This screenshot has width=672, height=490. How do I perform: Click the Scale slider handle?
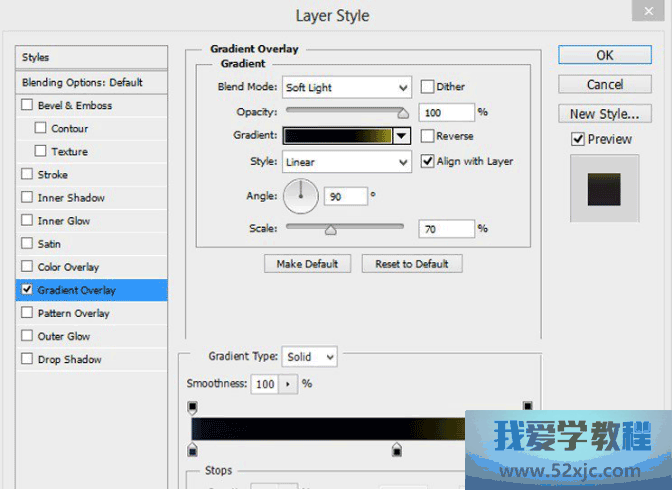point(330,230)
